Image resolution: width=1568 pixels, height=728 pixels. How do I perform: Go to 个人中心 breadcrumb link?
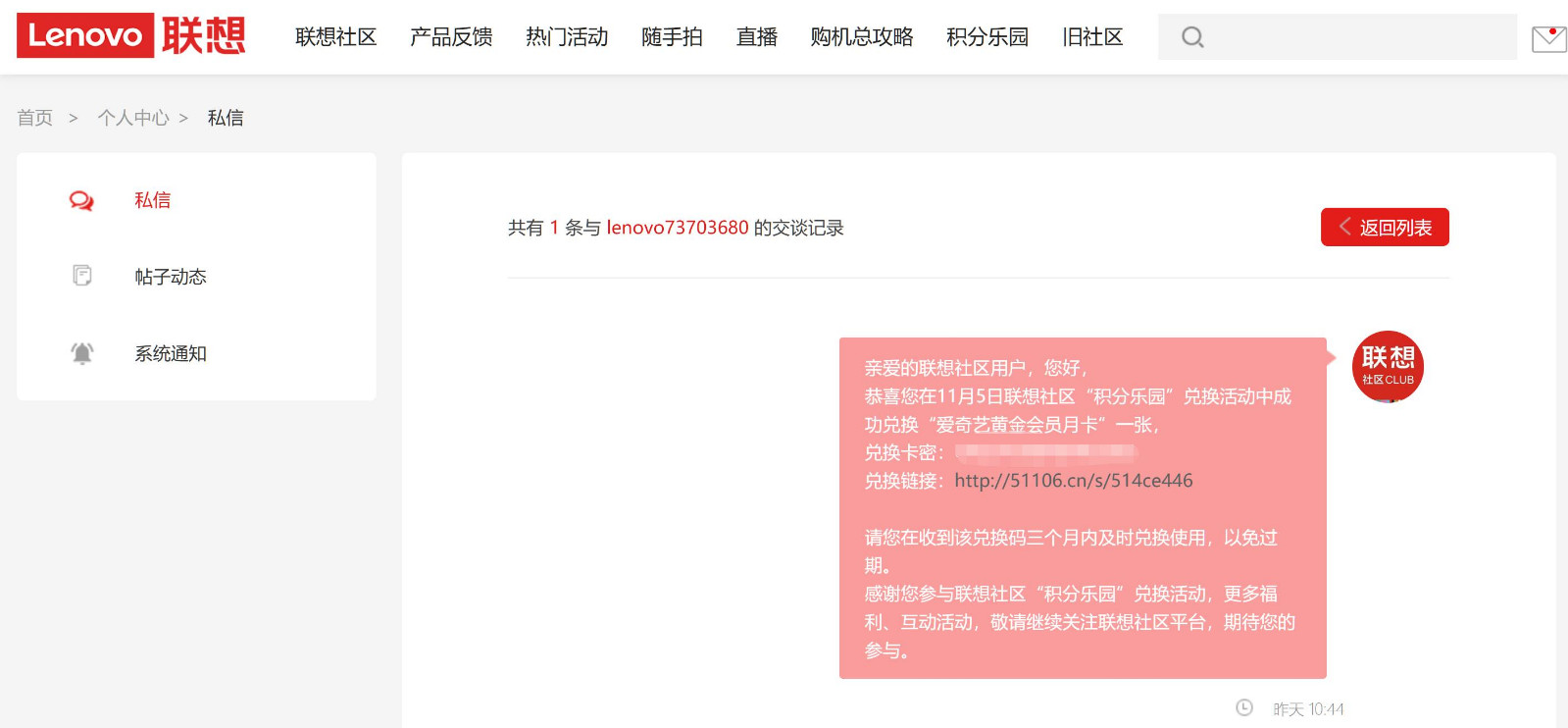coord(133,118)
